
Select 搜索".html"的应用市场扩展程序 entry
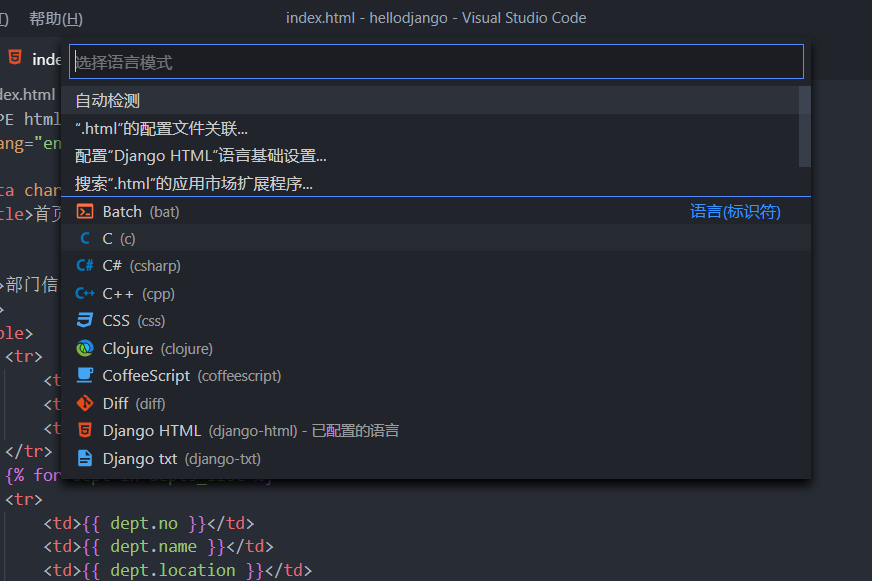pos(430,183)
